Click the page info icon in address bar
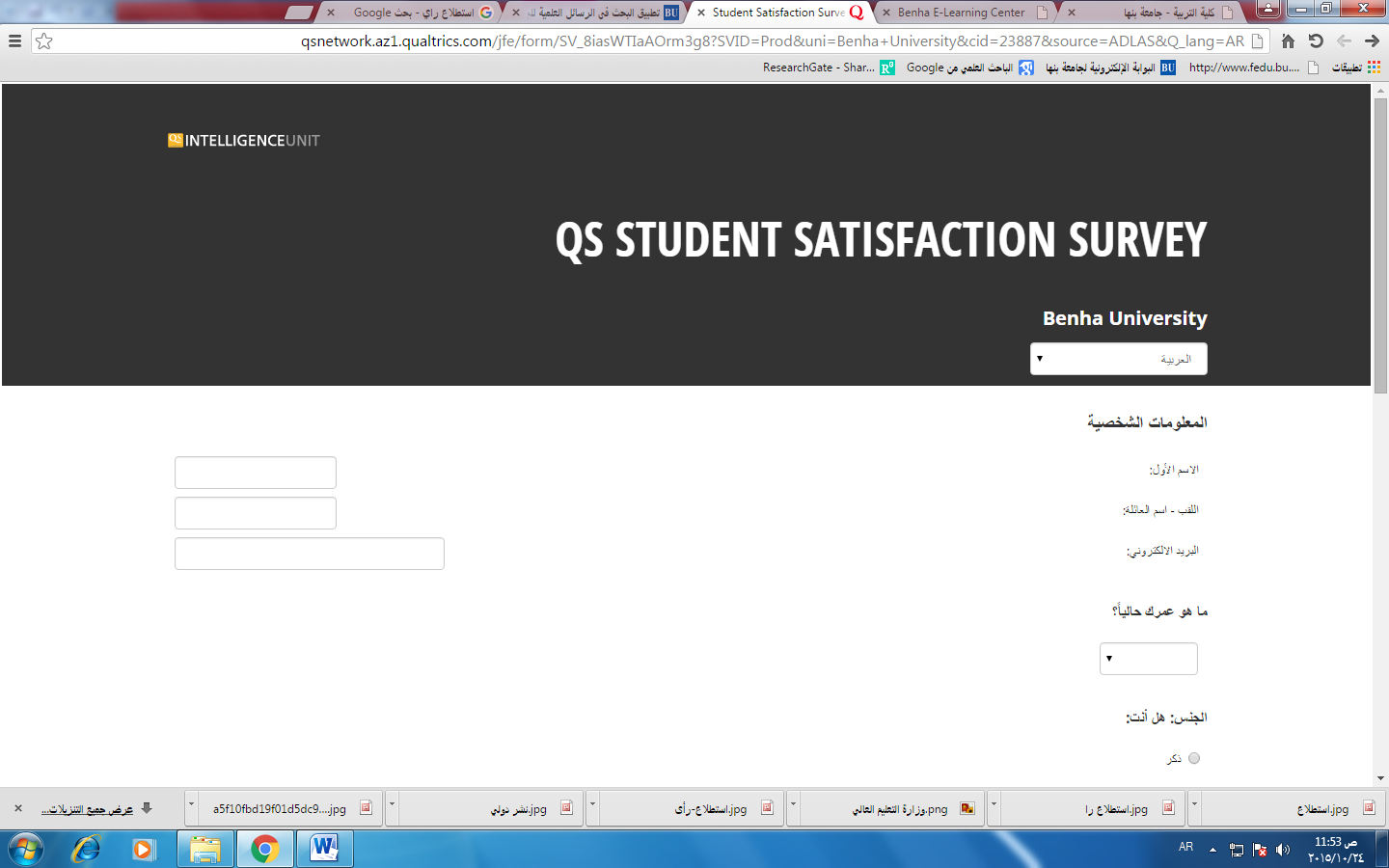Viewport: 1389px width, 868px height. pos(1257,41)
